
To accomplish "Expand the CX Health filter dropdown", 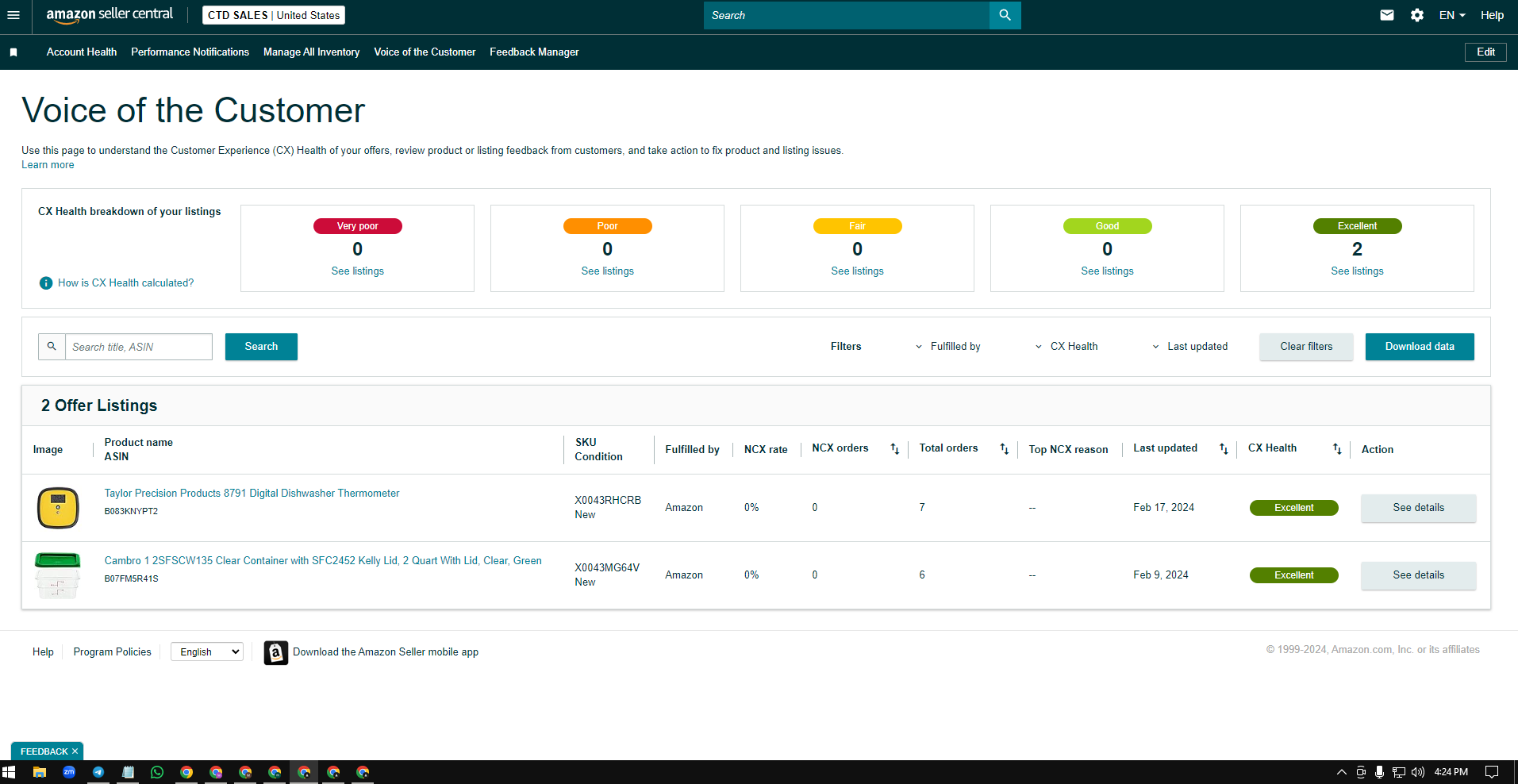I will point(1066,347).
